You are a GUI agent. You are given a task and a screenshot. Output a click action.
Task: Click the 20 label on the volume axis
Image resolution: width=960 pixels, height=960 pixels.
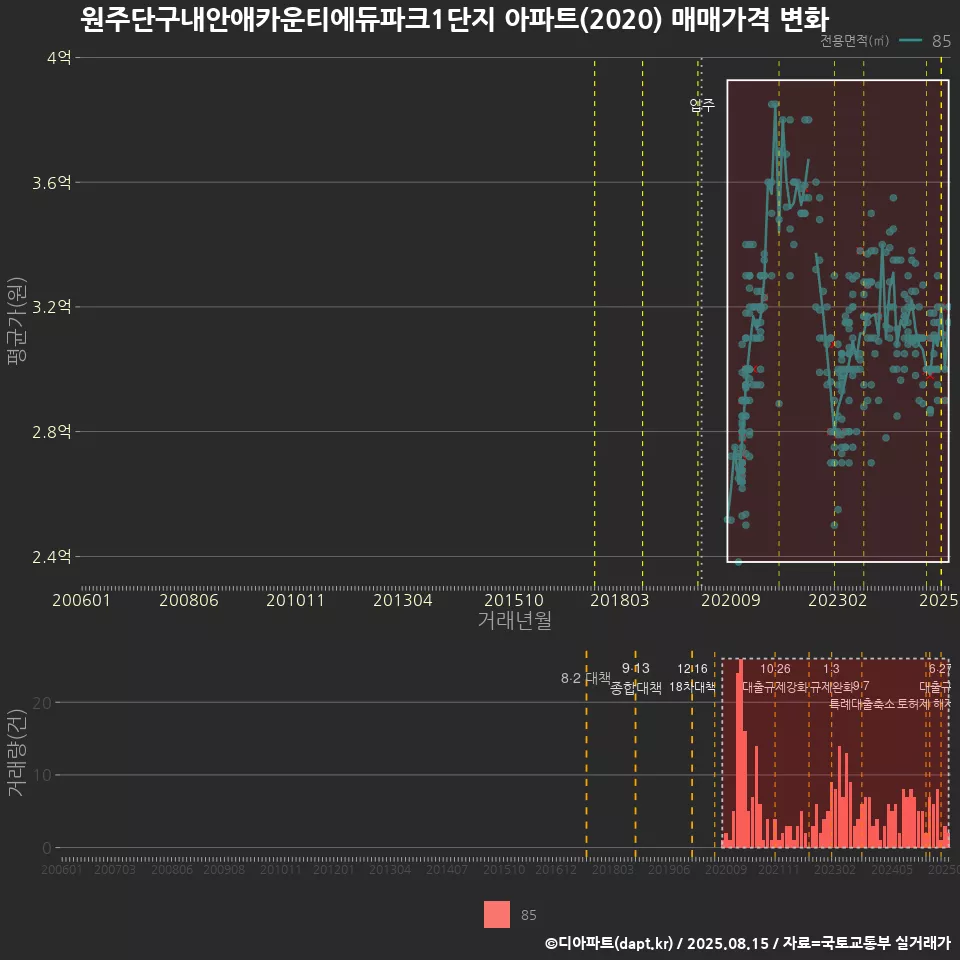pyautogui.click(x=42, y=702)
